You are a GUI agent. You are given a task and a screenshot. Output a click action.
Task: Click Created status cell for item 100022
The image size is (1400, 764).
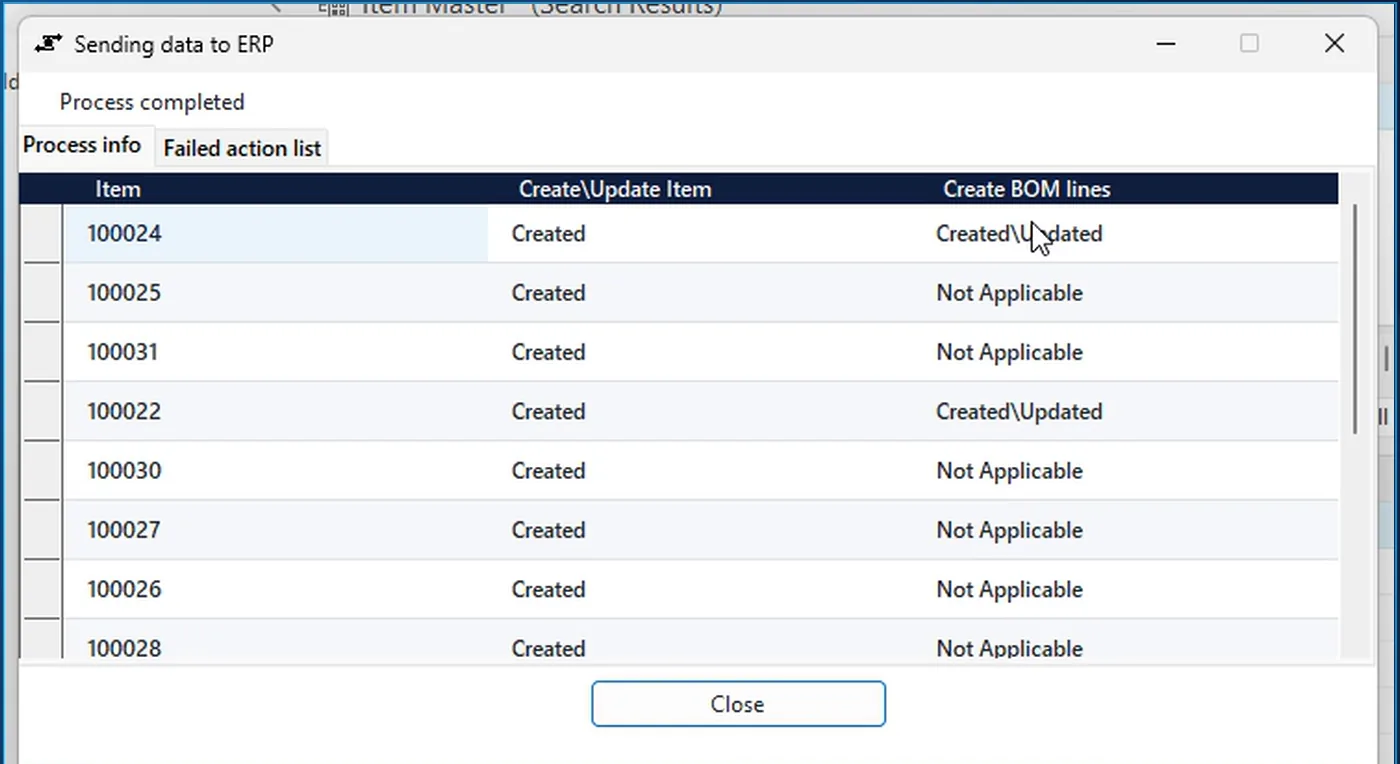(x=700, y=411)
